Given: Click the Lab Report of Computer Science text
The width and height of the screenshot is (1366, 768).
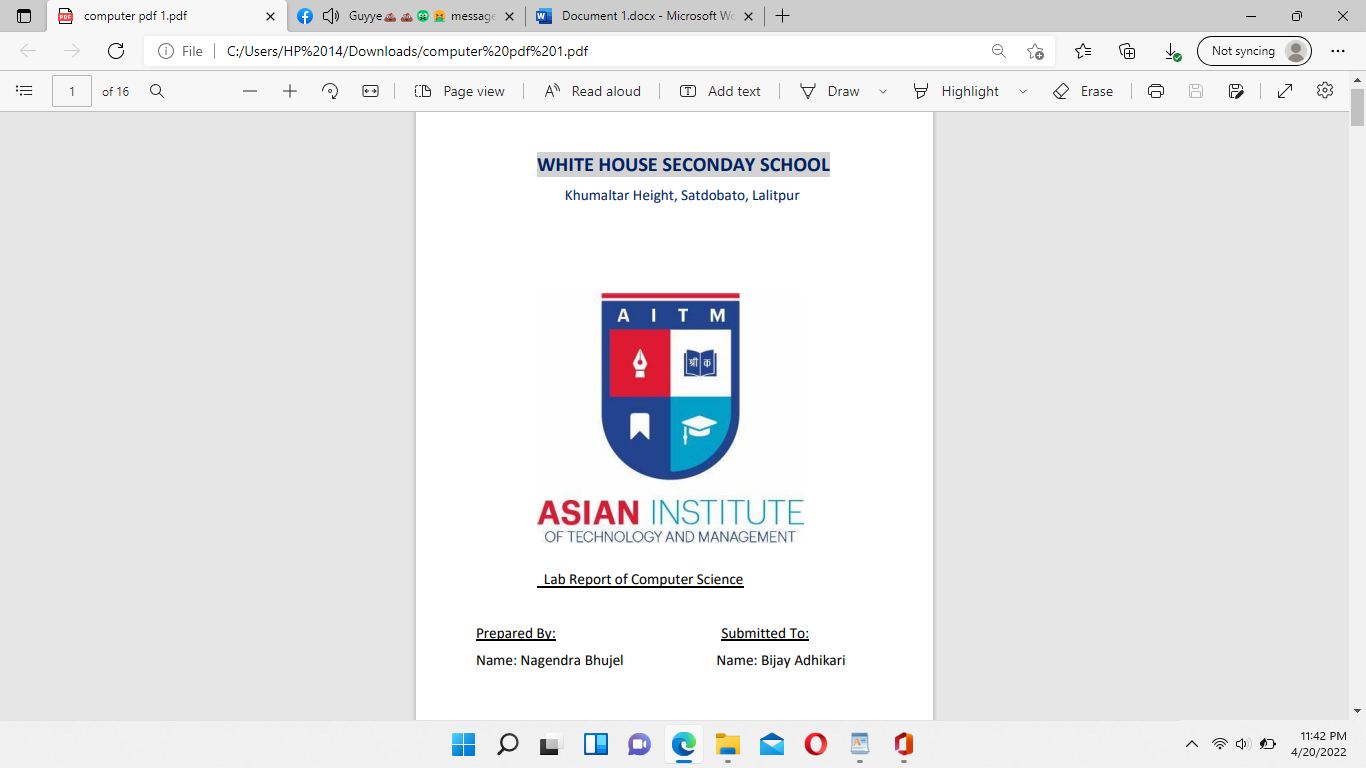Looking at the screenshot, I should [643, 579].
